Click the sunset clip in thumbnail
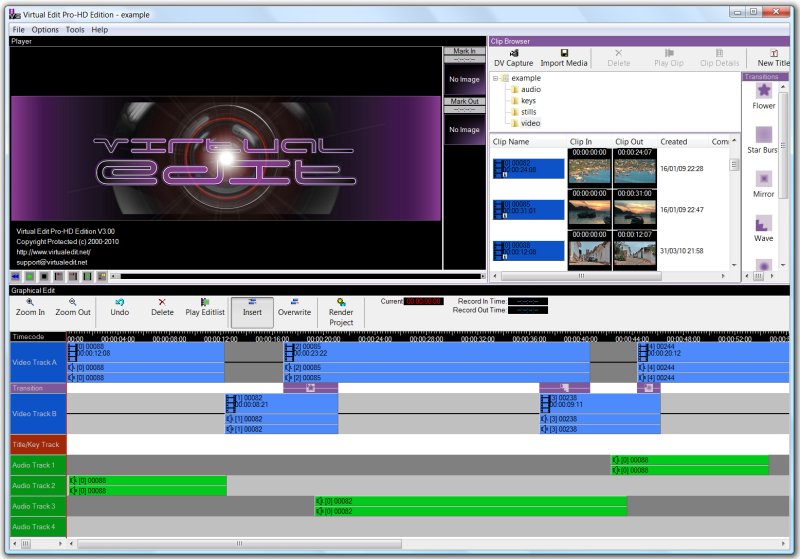The image size is (800, 559). [x=589, y=212]
